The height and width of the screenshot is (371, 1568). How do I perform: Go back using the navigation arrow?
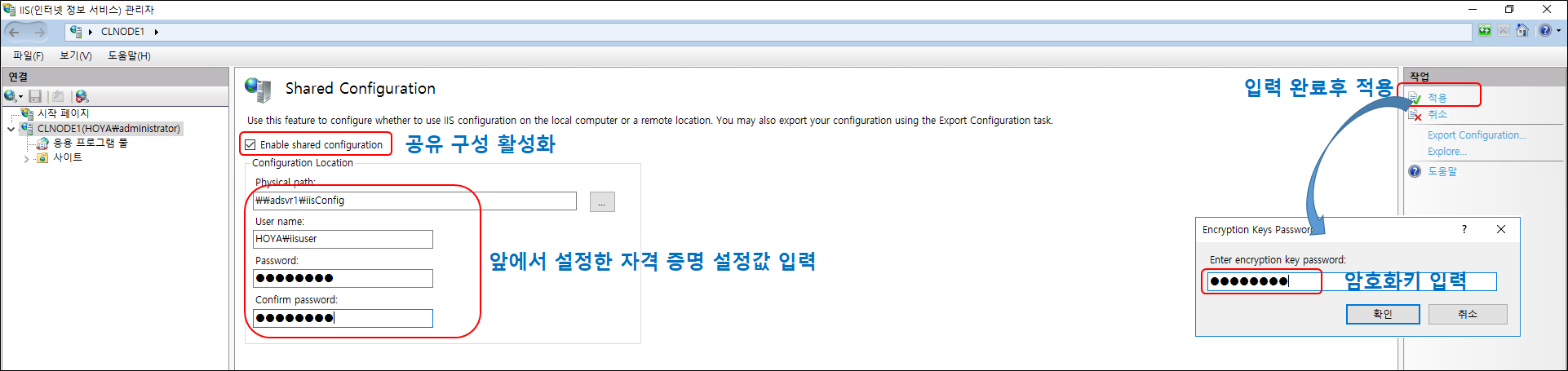click(14, 32)
